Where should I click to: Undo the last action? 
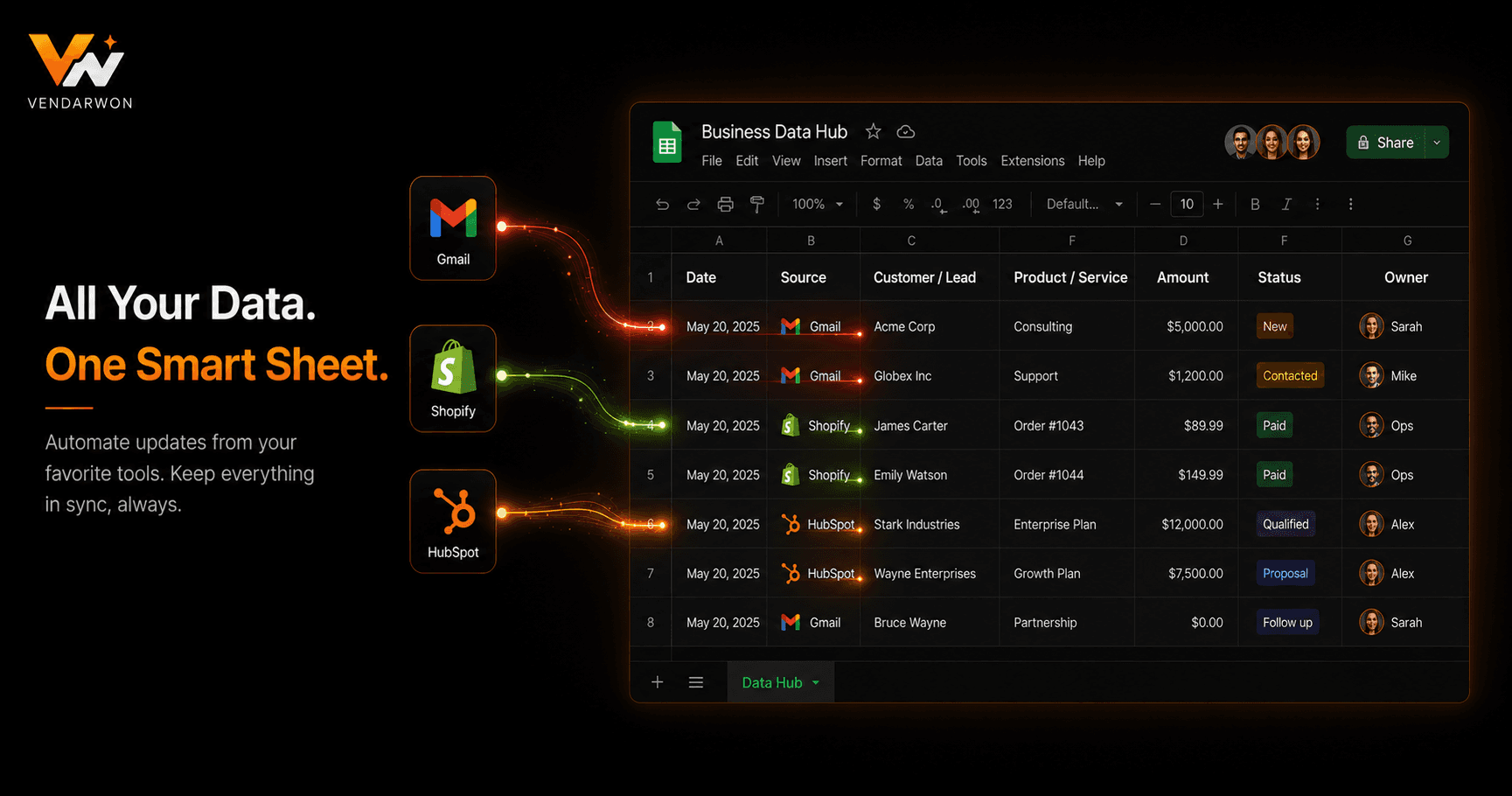(x=662, y=205)
